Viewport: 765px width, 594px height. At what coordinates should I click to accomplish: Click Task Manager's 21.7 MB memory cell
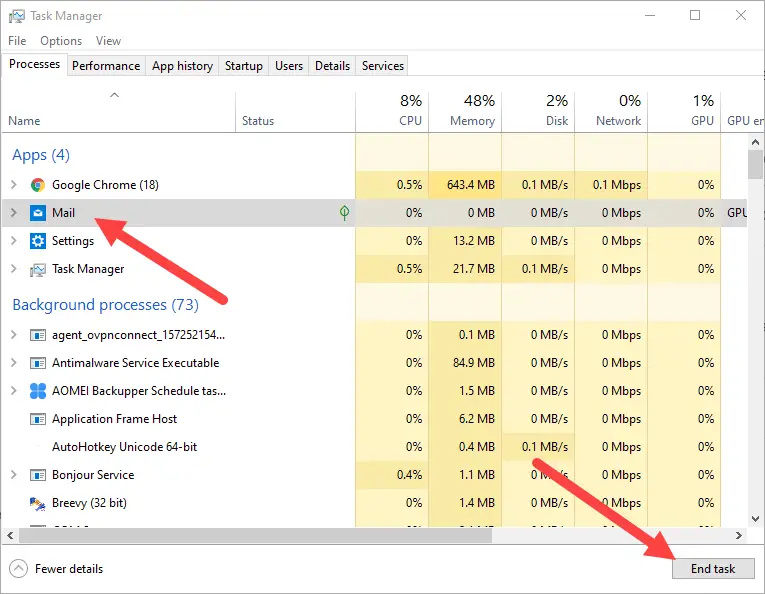pyautogui.click(x=465, y=269)
